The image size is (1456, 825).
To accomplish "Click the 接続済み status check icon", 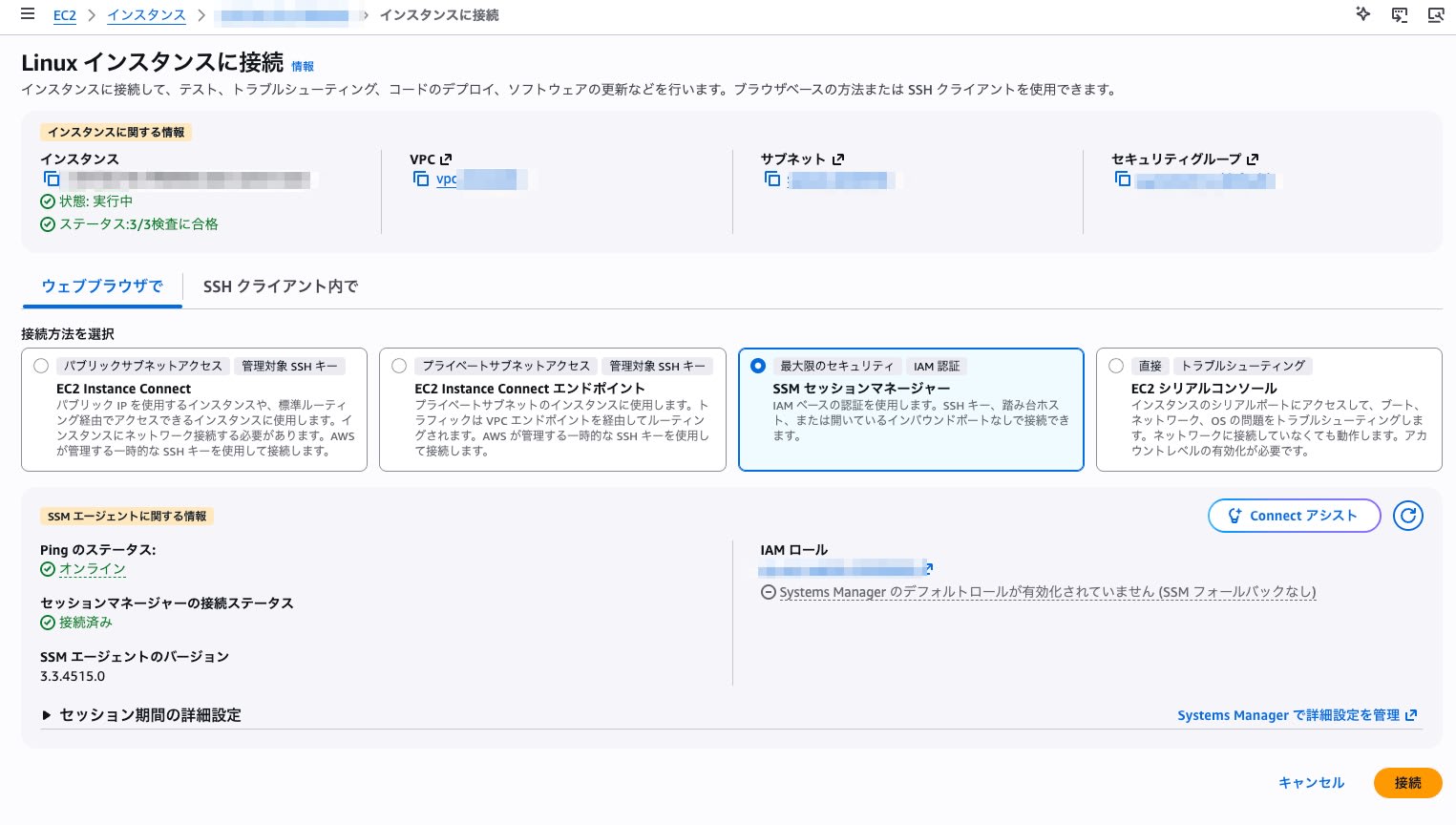I will (x=48, y=623).
